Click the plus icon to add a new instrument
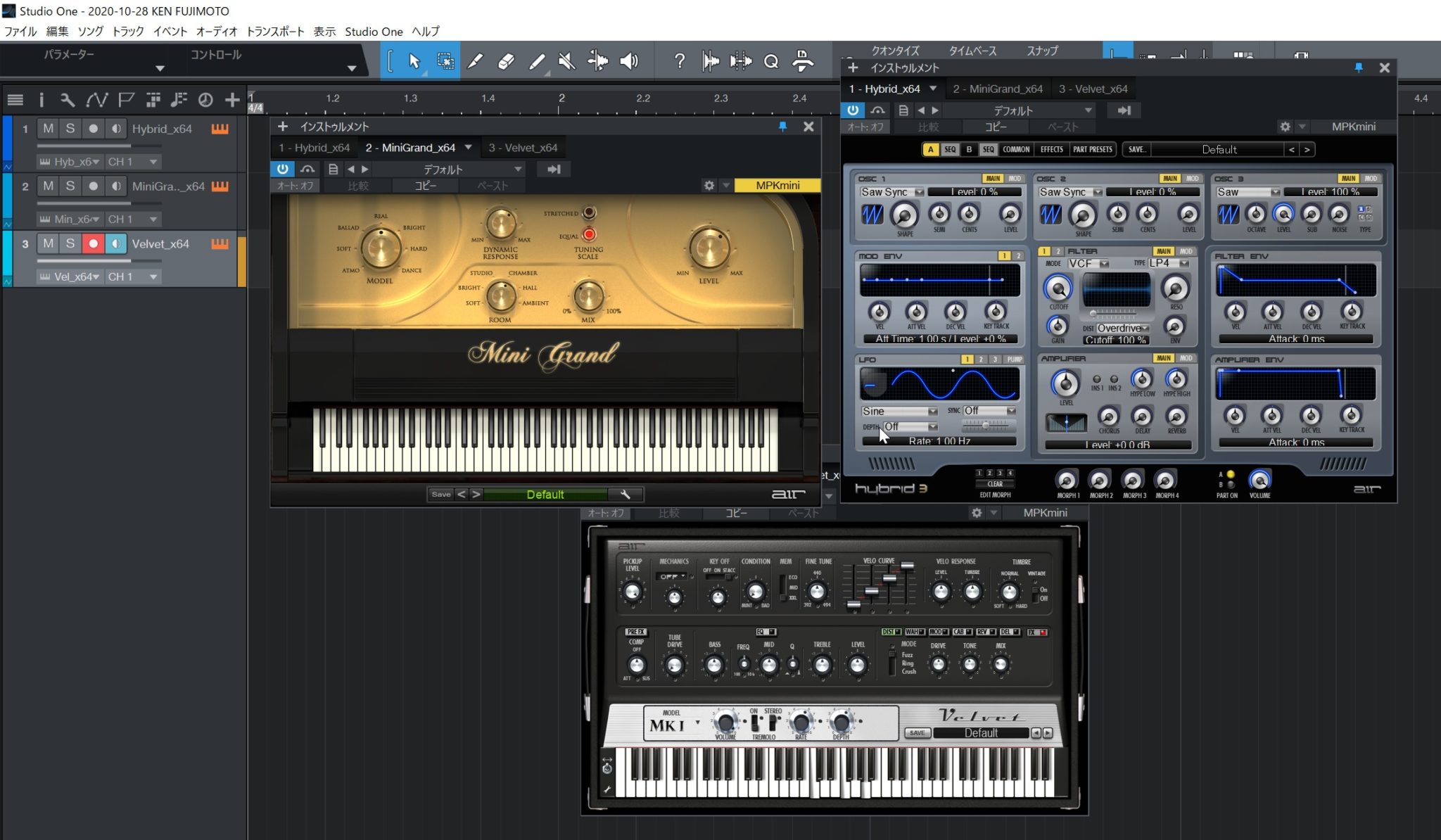This screenshot has height=840, width=1441. [x=853, y=68]
